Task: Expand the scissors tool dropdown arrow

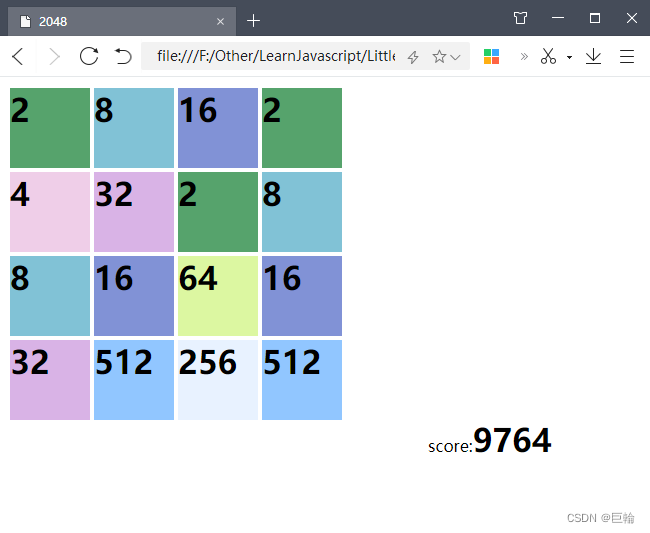Action: pyautogui.click(x=569, y=57)
